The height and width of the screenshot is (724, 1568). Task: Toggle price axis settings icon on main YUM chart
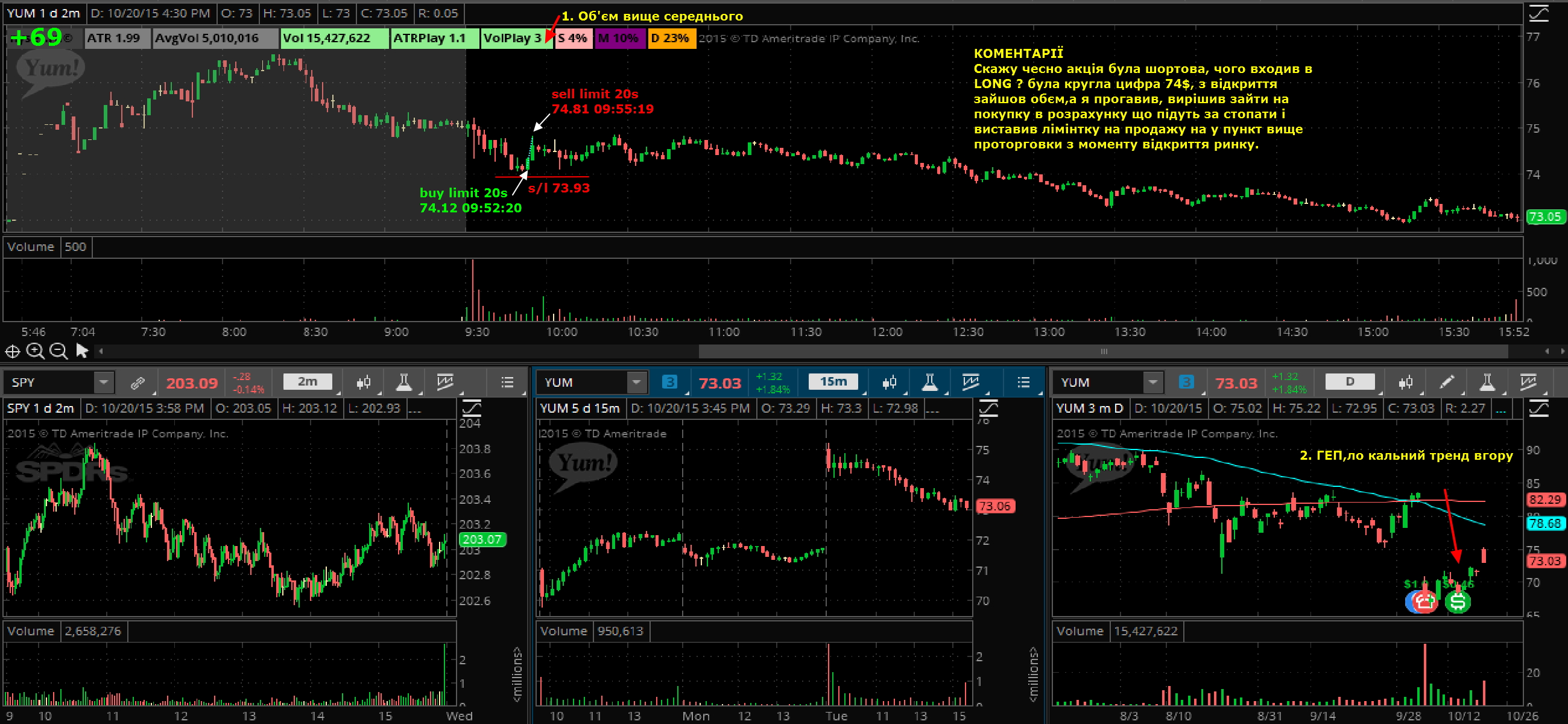click(x=1538, y=13)
